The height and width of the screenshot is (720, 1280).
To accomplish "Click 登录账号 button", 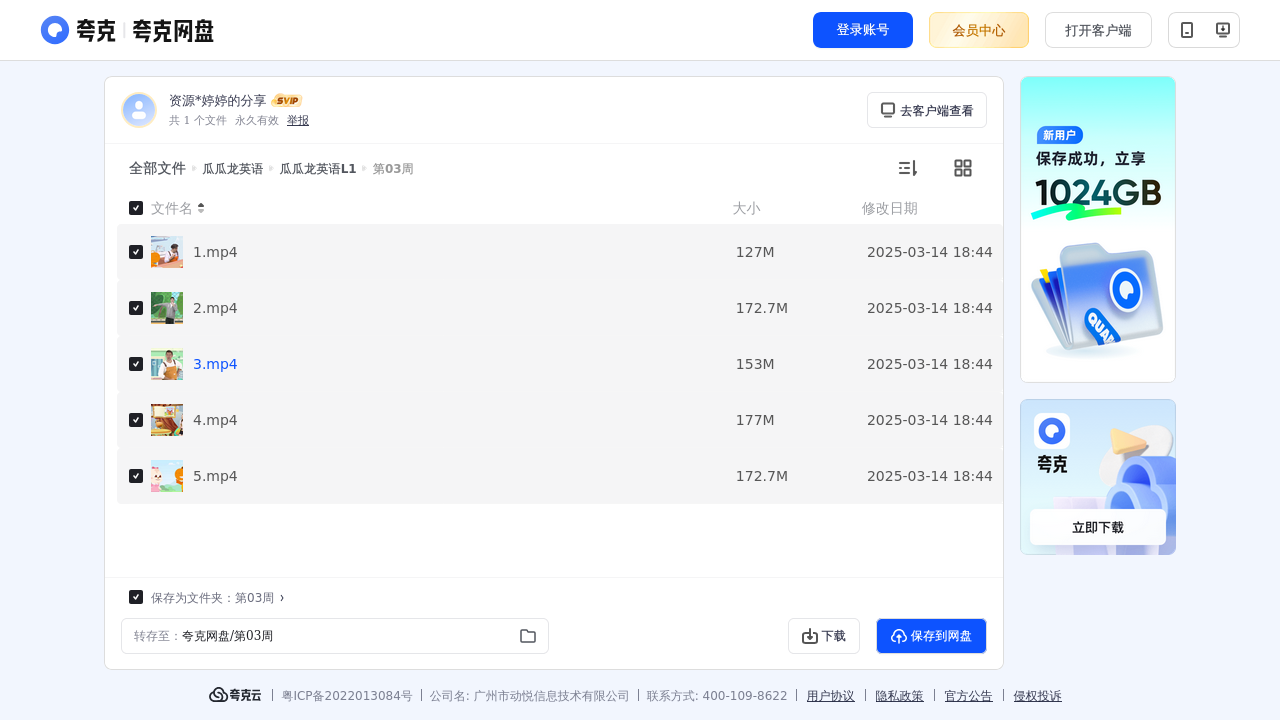I will coord(863,30).
